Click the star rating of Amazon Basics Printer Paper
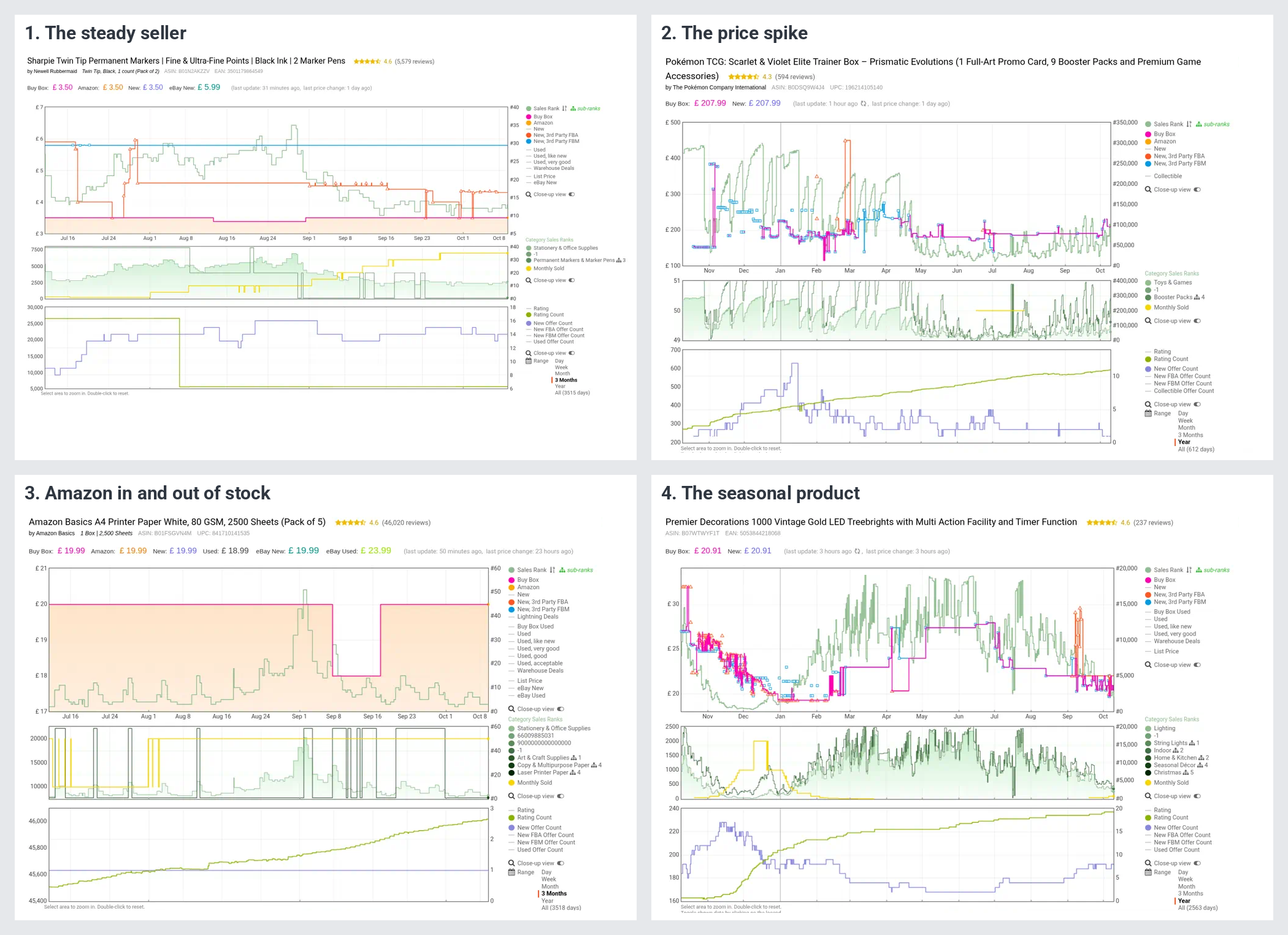1288x935 pixels. click(x=350, y=523)
